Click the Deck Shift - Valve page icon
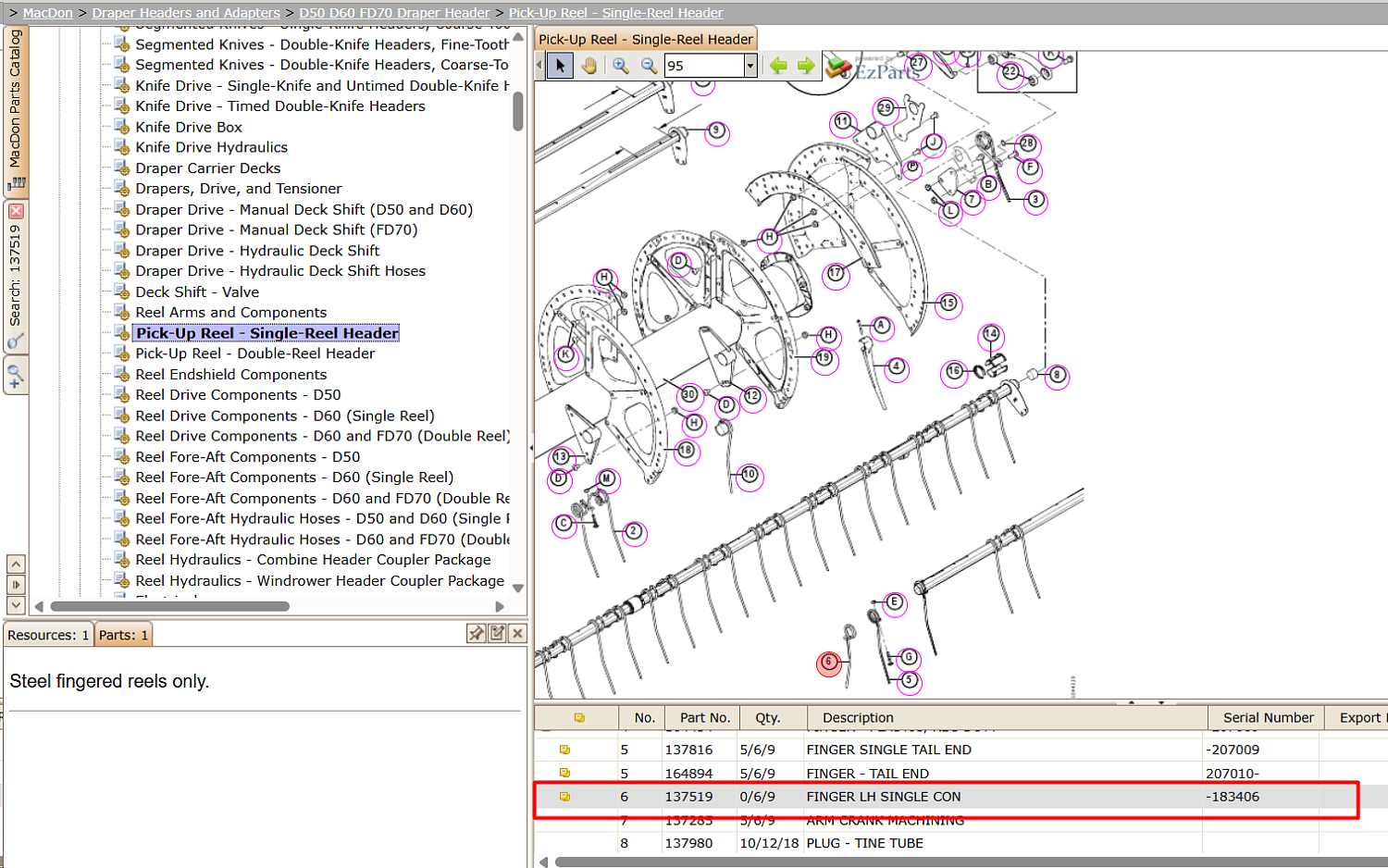The height and width of the screenshot is (868, 1388). coord(121,291)
